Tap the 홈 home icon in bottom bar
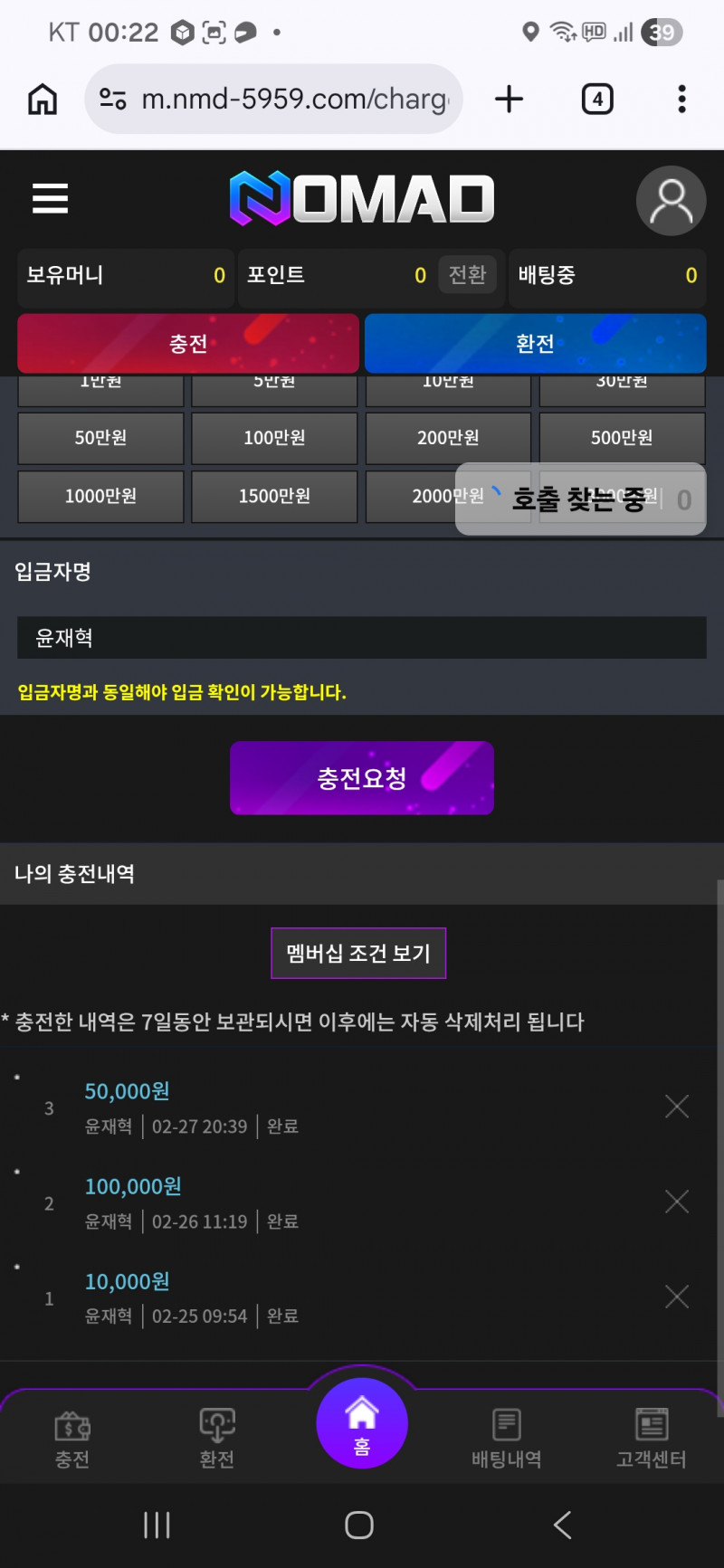The width and height of the screenshot is (724, 1568). pyautogui.click(x=362, y=1423)
